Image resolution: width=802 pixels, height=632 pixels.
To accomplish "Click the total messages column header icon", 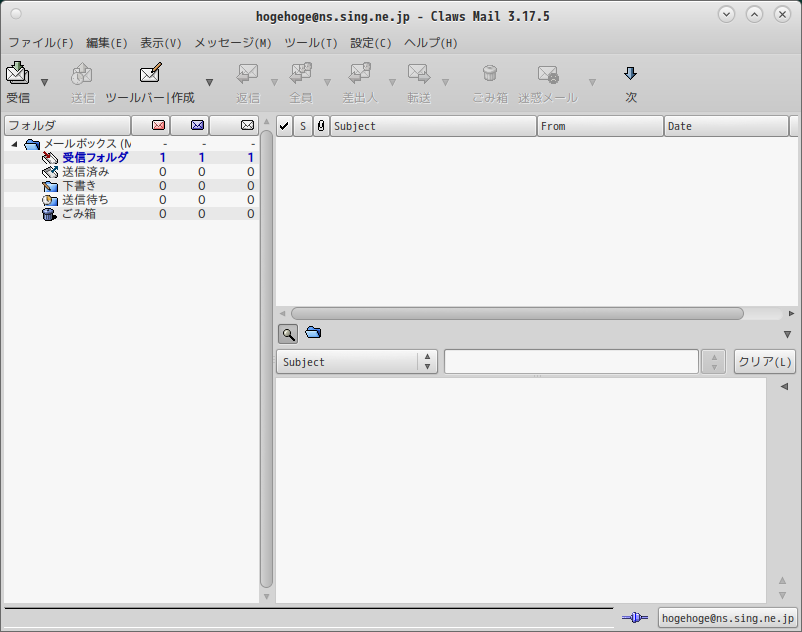I will point(247,125).
